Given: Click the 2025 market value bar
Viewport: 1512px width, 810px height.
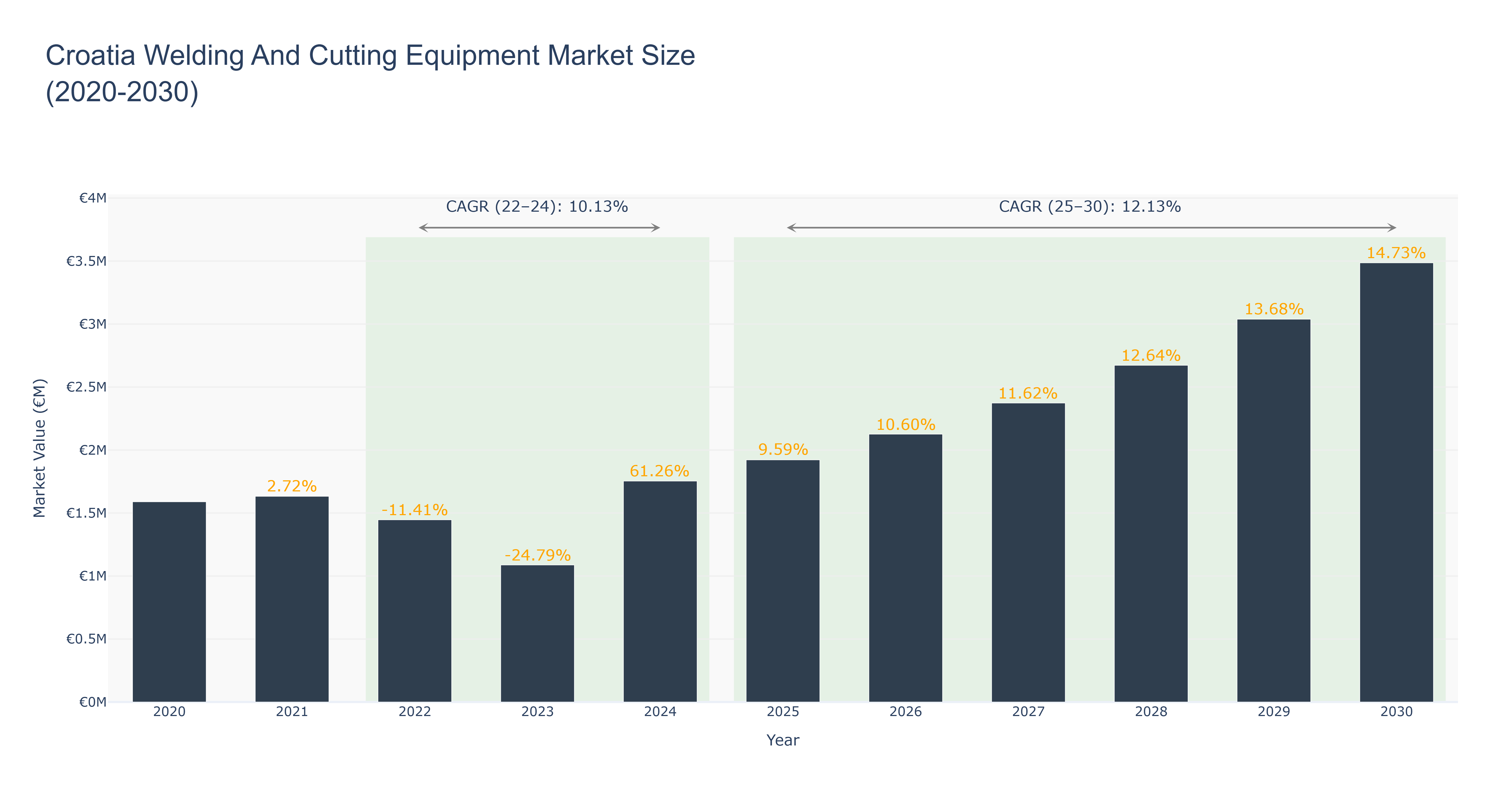Looking at the screenshot, I should (782, 581).
